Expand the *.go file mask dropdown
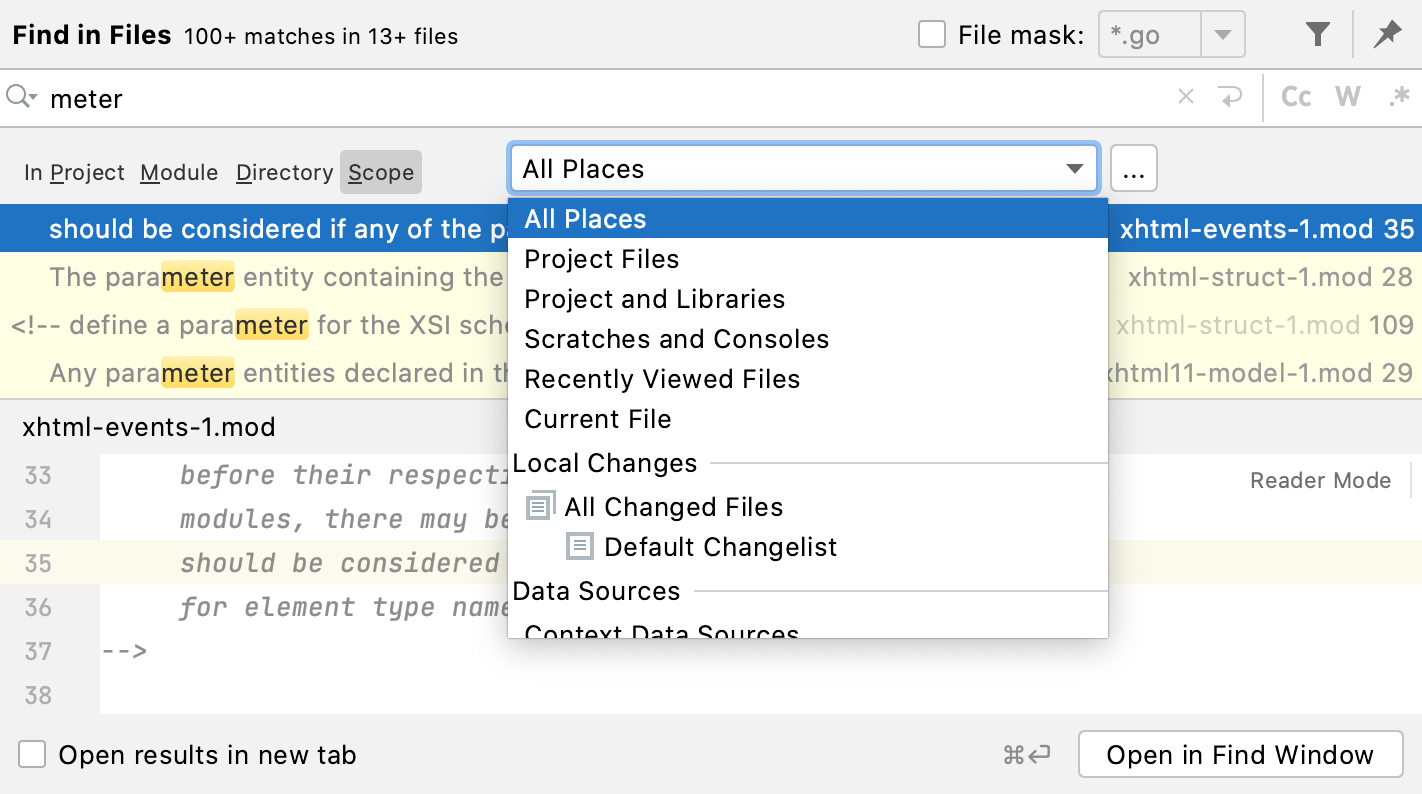The image size is (1422, 794). pos(1222,35)
